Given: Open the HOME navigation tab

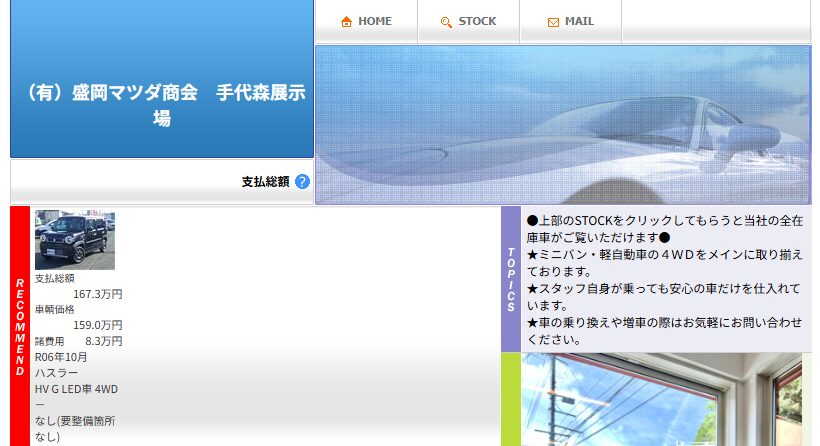Looking at the screenshot, I should (366, 22).
